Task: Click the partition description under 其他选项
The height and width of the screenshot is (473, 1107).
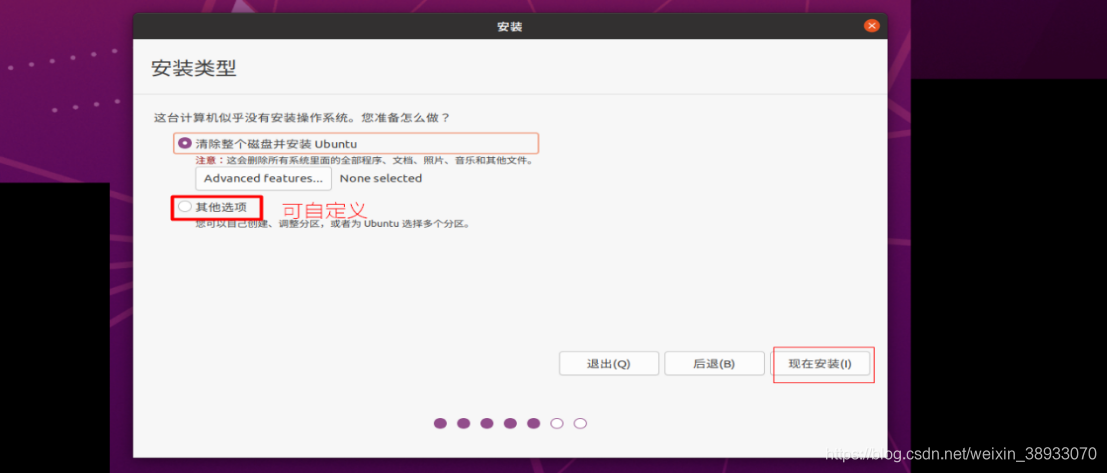Action: pyautogui.click(x=333, y=224)
